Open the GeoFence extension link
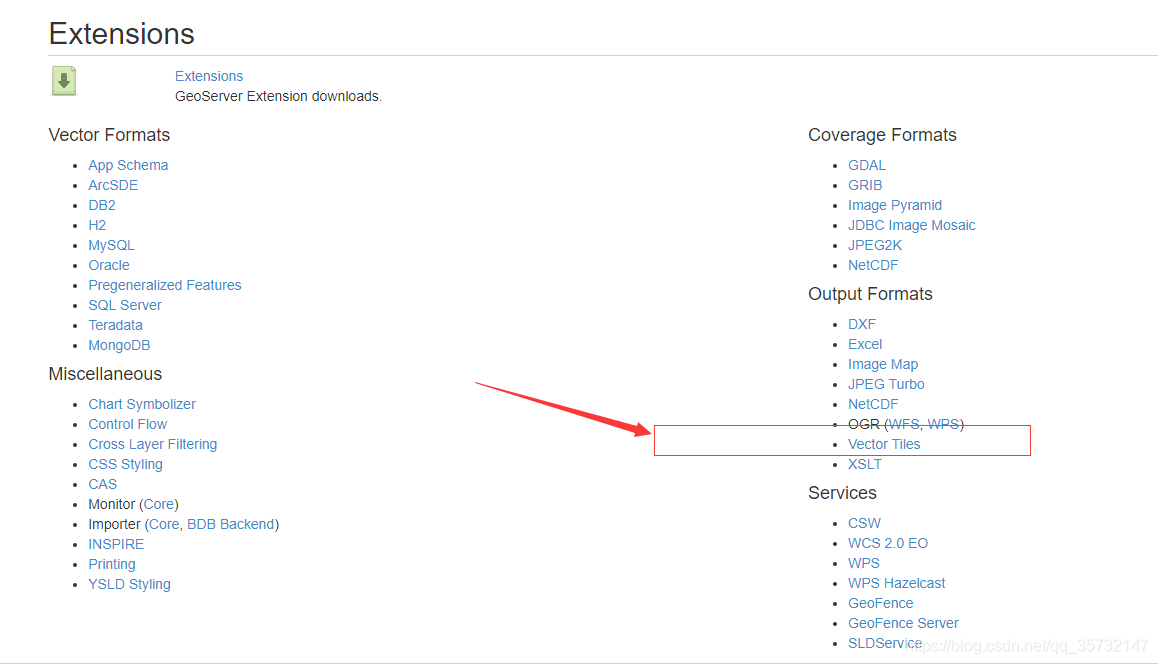 880,603
